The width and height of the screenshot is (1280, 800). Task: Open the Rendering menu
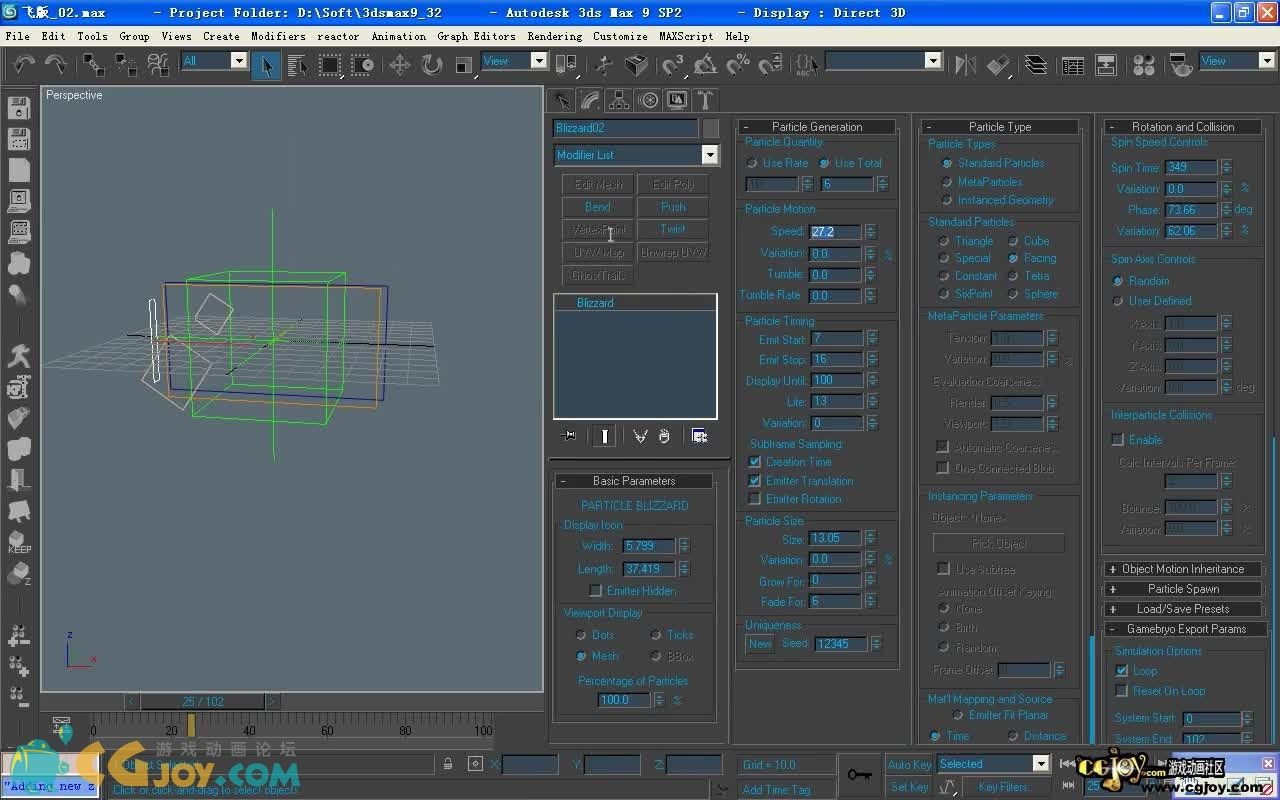554,36
